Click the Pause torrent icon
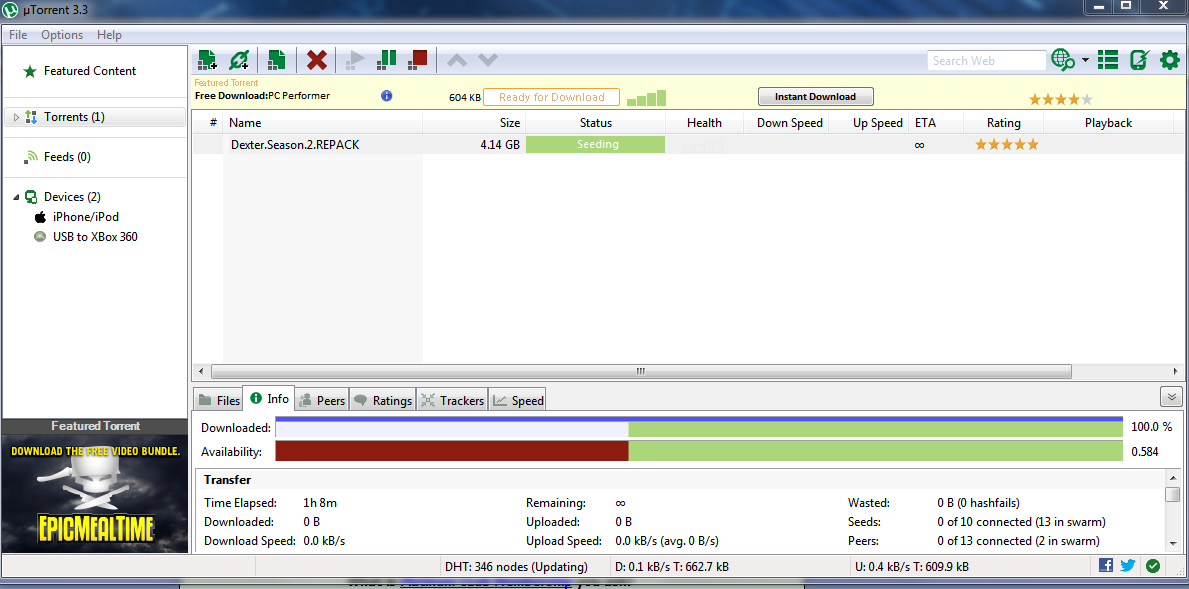Image resolution: width=1189 pixels, height=589 pixels. [x=387, y=60]
